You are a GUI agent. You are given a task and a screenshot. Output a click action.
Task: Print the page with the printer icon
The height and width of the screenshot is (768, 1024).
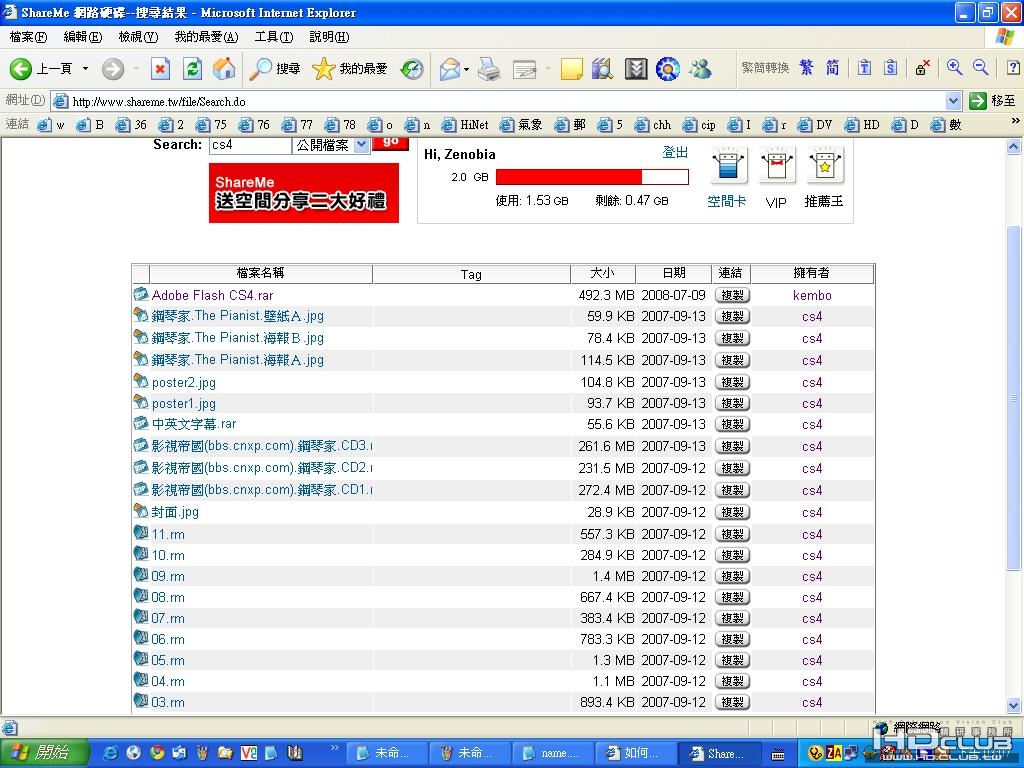coord(488,69)
